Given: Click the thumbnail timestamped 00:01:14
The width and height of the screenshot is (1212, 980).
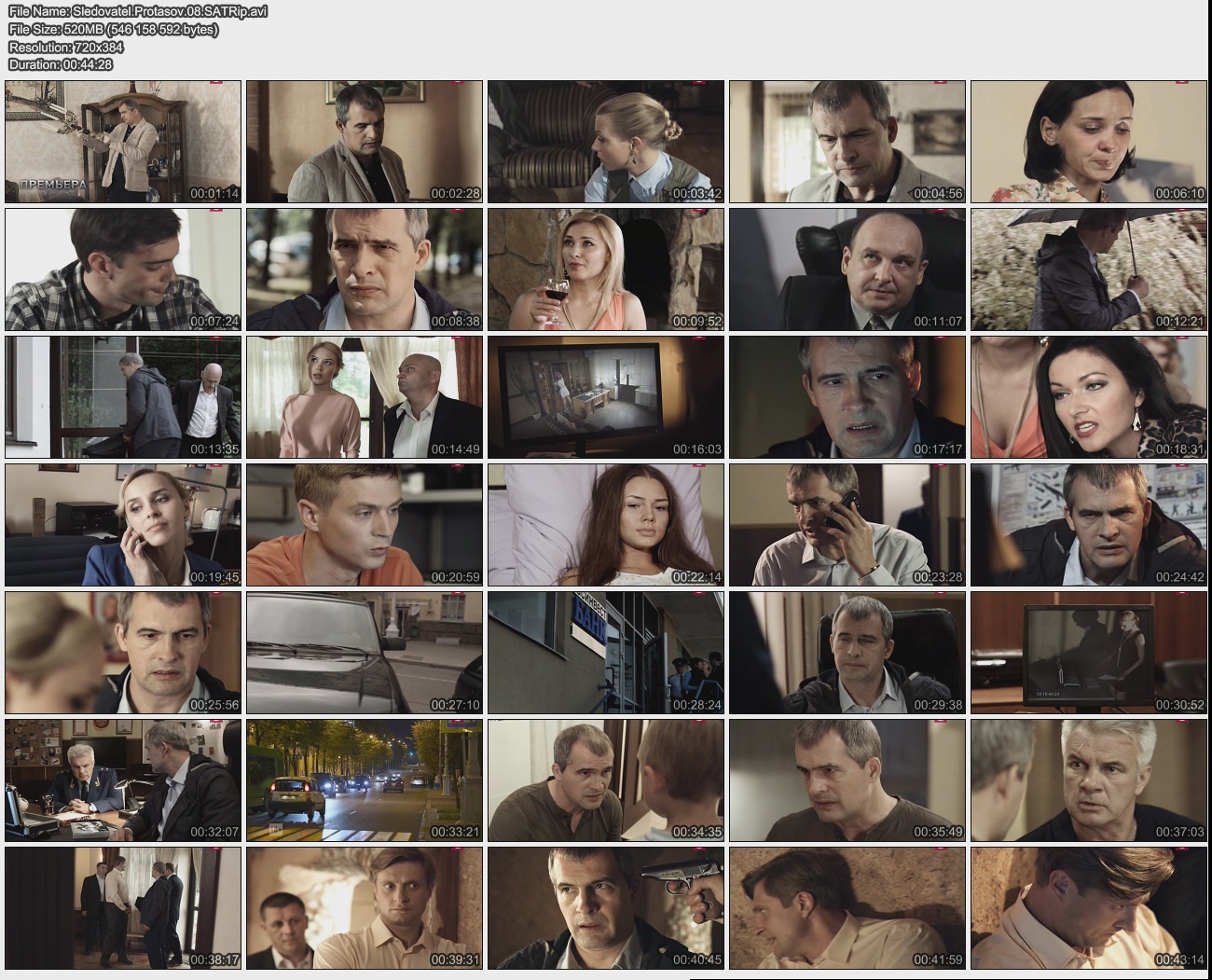Looking at the screenshot, I should point(123,142).
